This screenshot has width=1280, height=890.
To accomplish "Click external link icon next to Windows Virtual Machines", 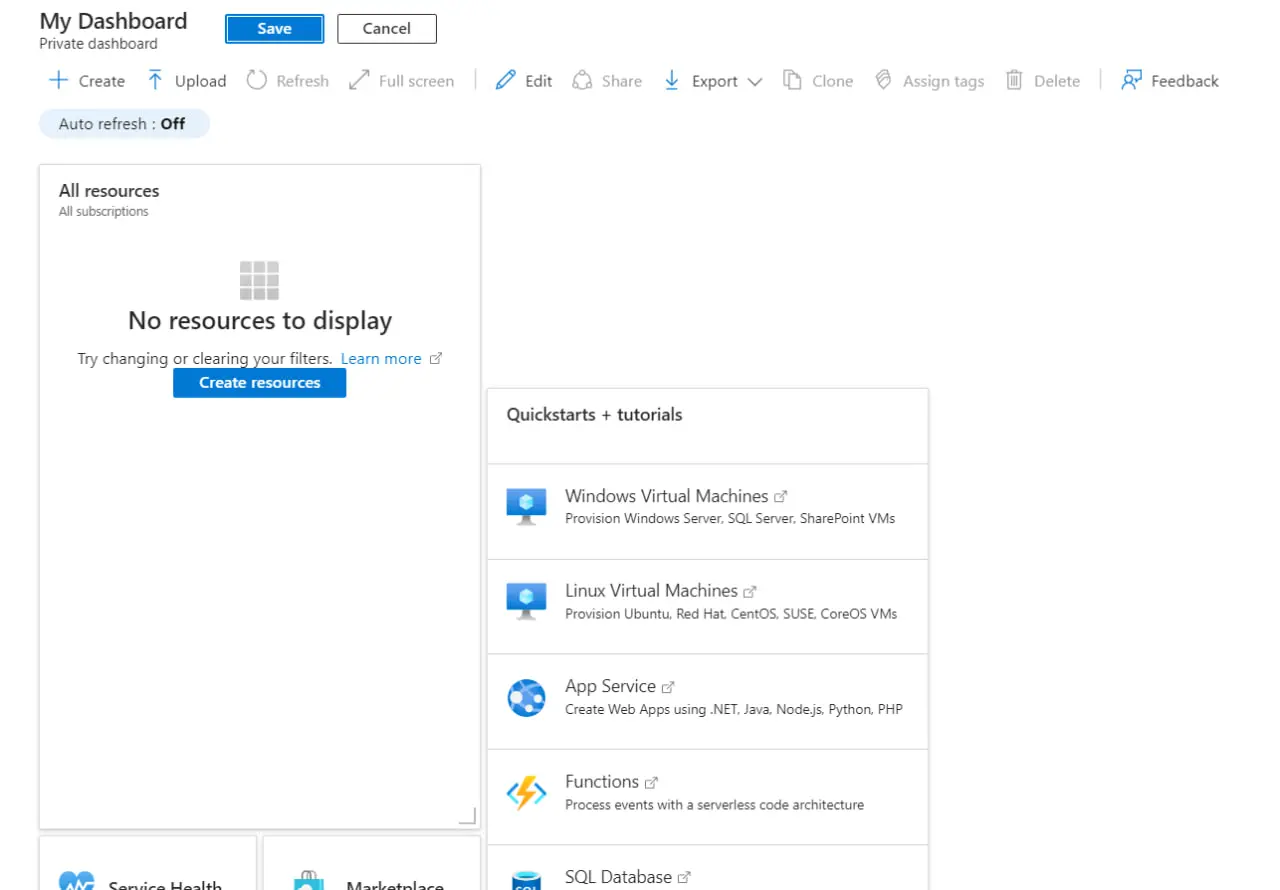I will (x=781, y=496).
